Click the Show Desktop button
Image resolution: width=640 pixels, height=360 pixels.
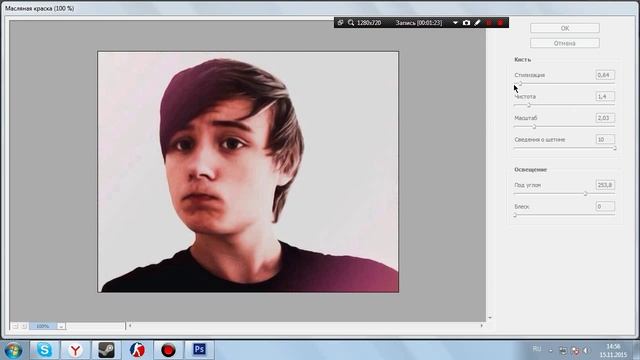(x=636, y=350)
